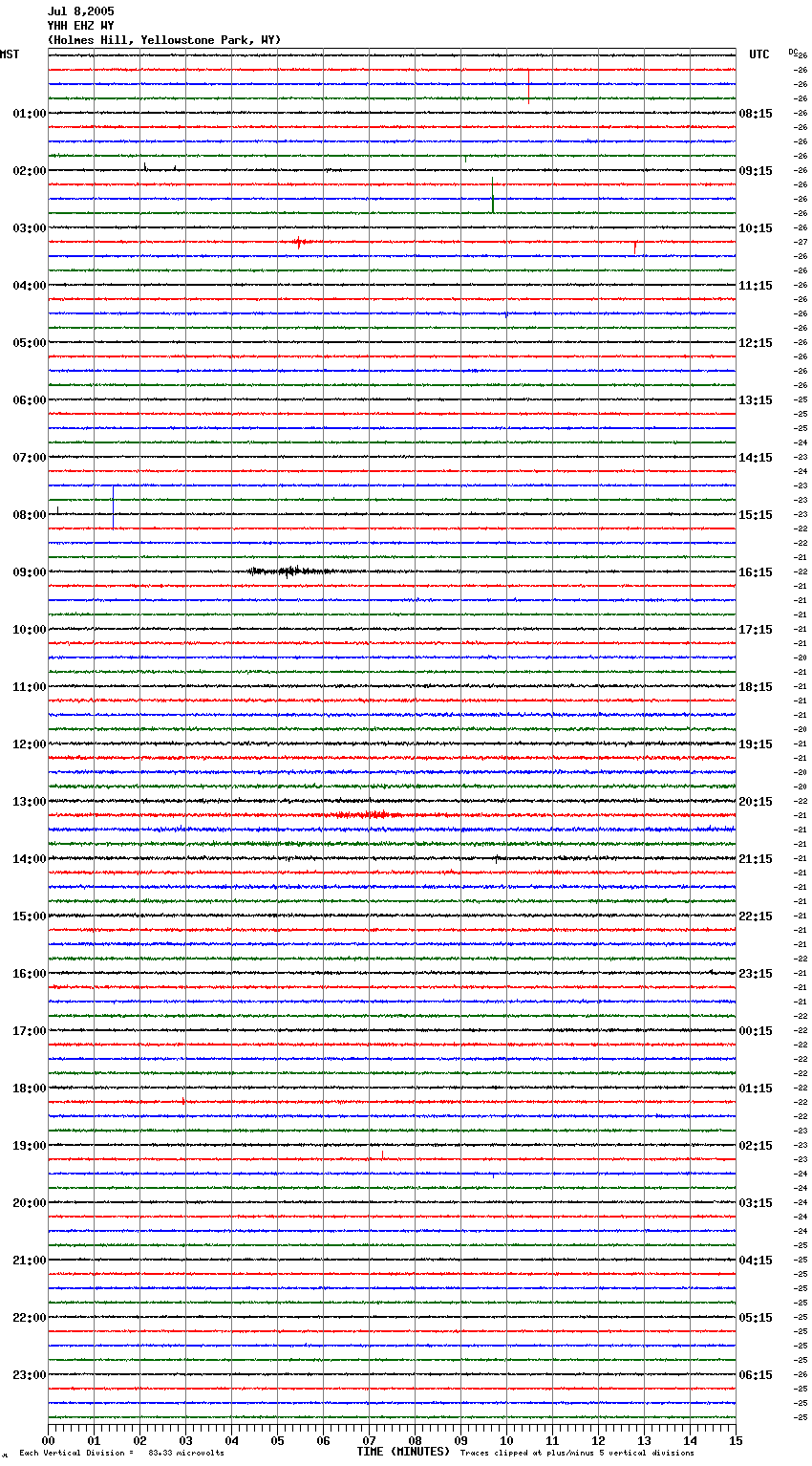Click the 14:15 UTC time label
The image size is (812, 1466).
[x=756, y=458]
